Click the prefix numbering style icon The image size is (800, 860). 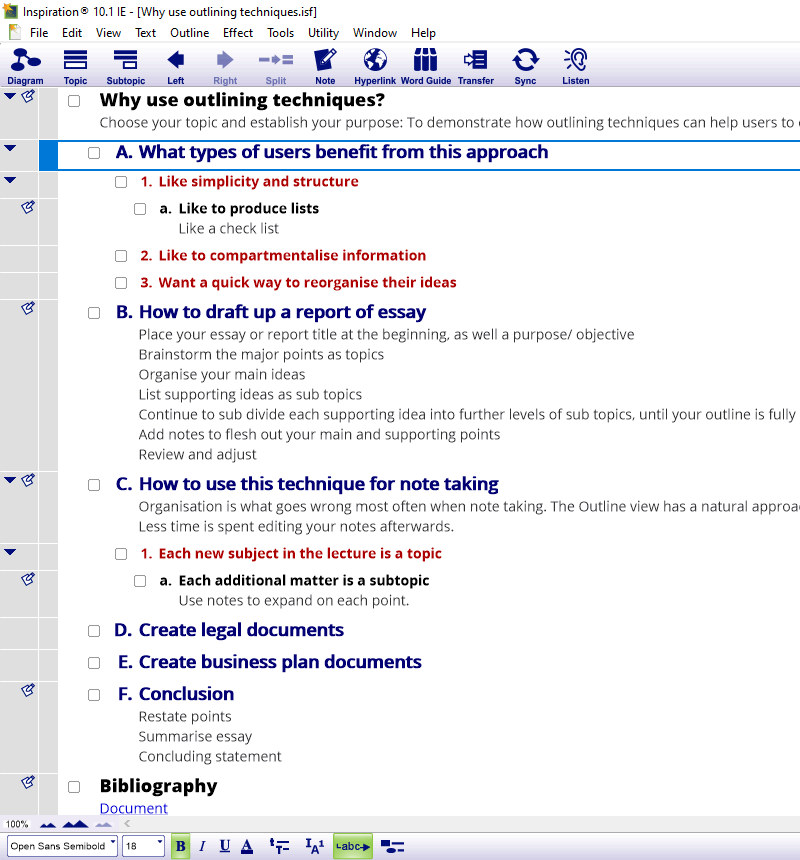point(315,846)
